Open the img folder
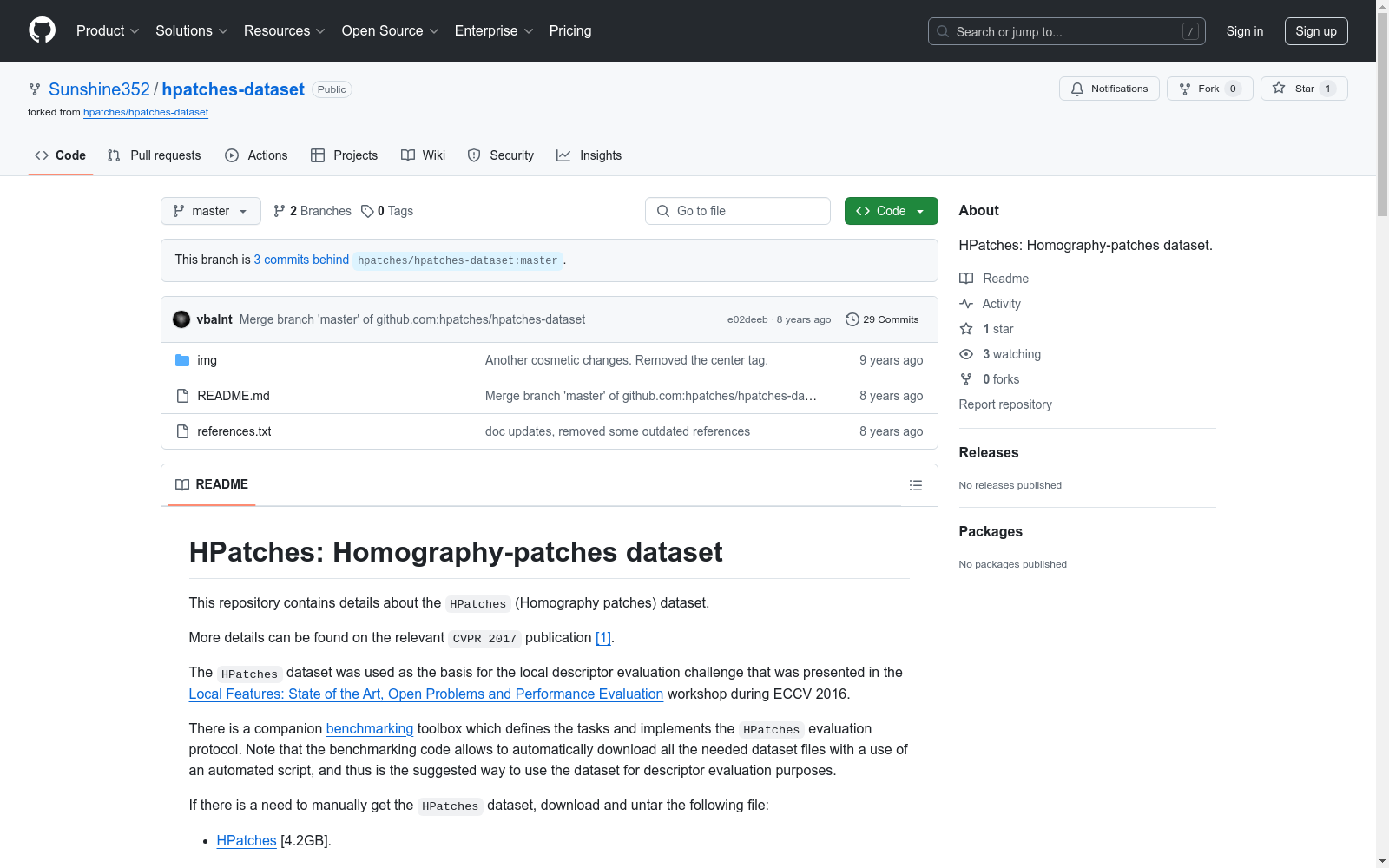Viewport: 1389px width, 868px height. 207,360
